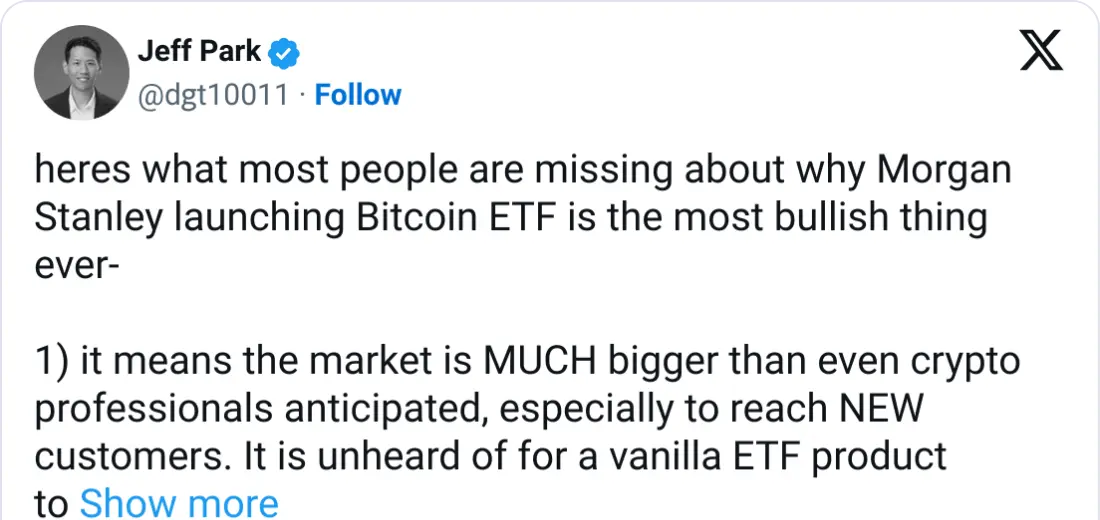Follow Jeff Park's account
The image size is (1100, 520).
(x=358, y=95)
